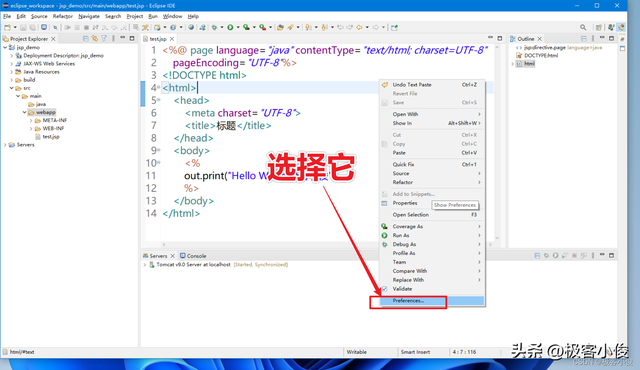Image resolution: width=640 pixels, height=370 pixels.
Task: Open Project Explorer view menu dots
Action: point(113,38)
